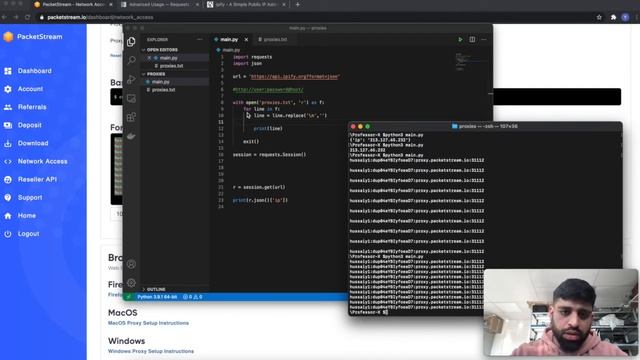Open the Run and Debug view icon

coord(131,79)
